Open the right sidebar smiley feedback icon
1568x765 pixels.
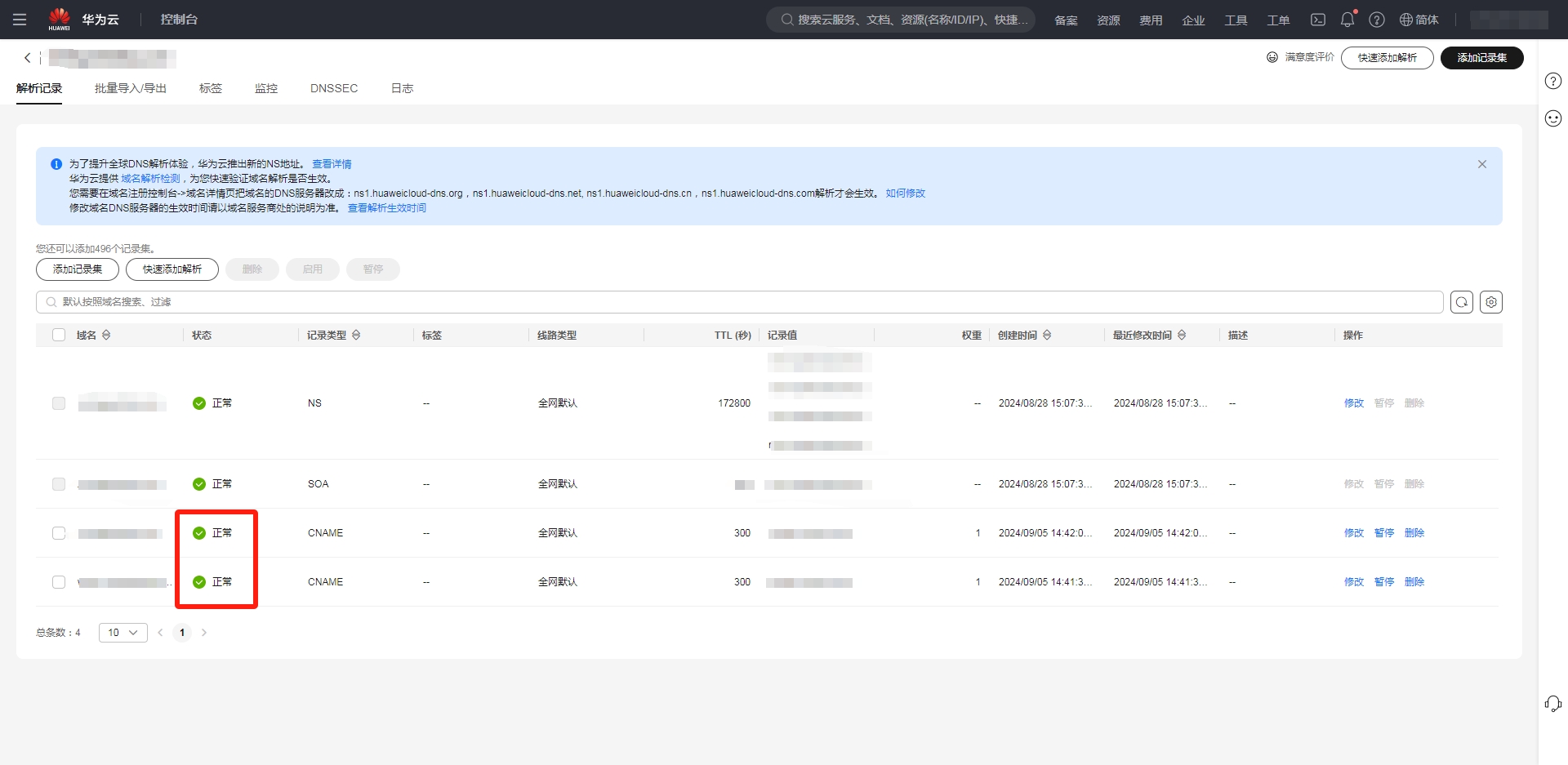(x=1553, y=118)
